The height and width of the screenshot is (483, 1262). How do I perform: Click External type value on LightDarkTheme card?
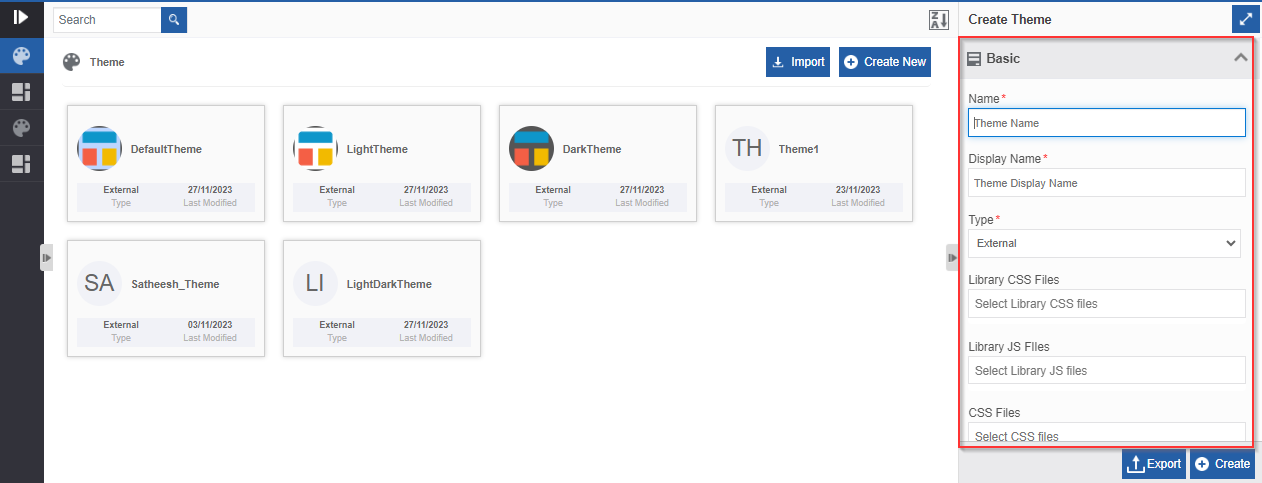337,325
